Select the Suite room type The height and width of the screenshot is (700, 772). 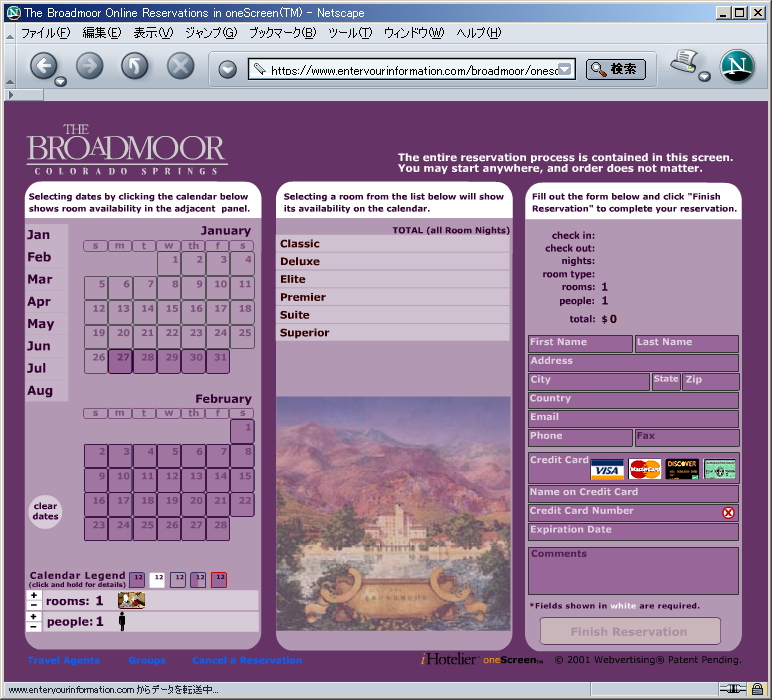tap(393, 315)
